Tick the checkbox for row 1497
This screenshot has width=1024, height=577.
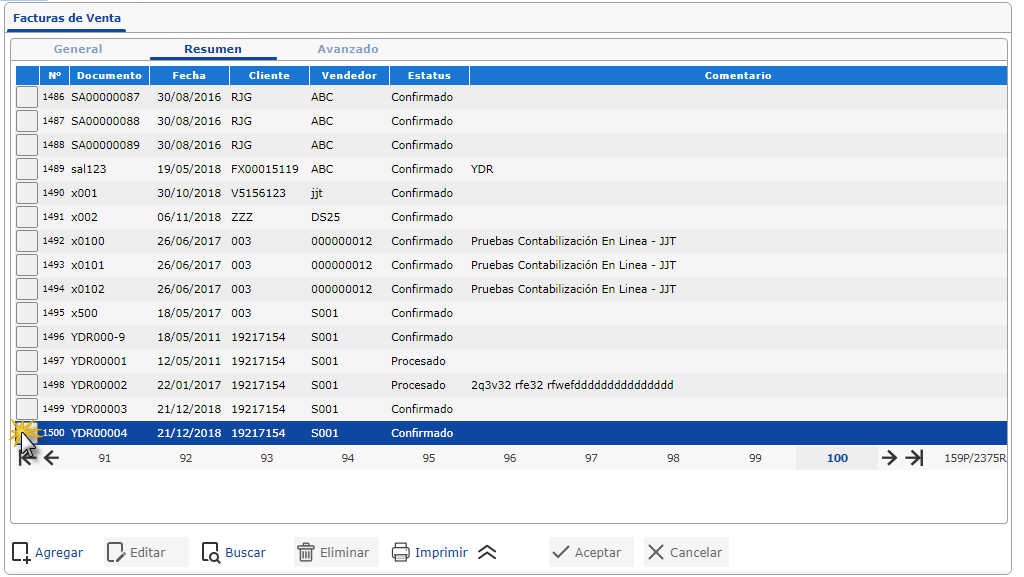[27, 361]
